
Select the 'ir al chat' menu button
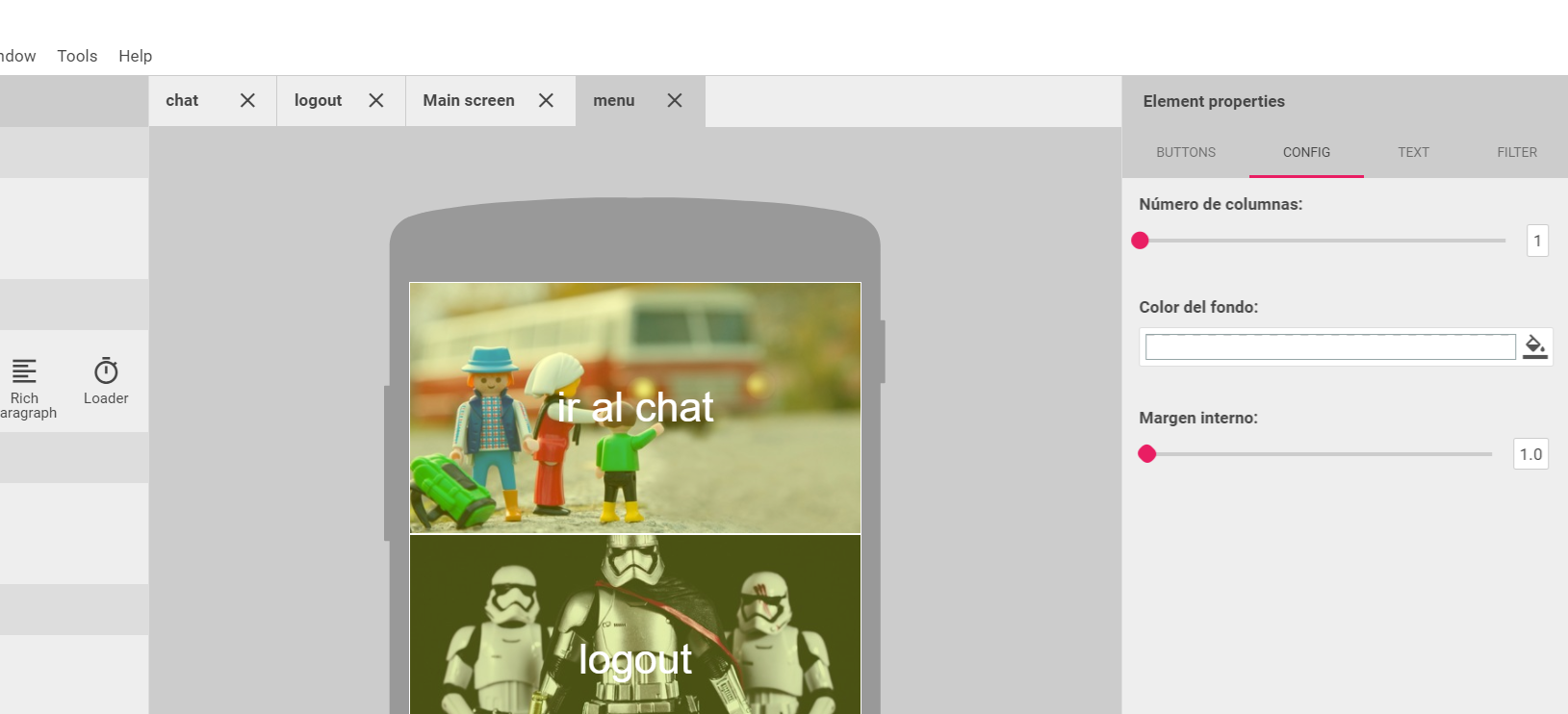pyautogui.click(x=635, y=408)
